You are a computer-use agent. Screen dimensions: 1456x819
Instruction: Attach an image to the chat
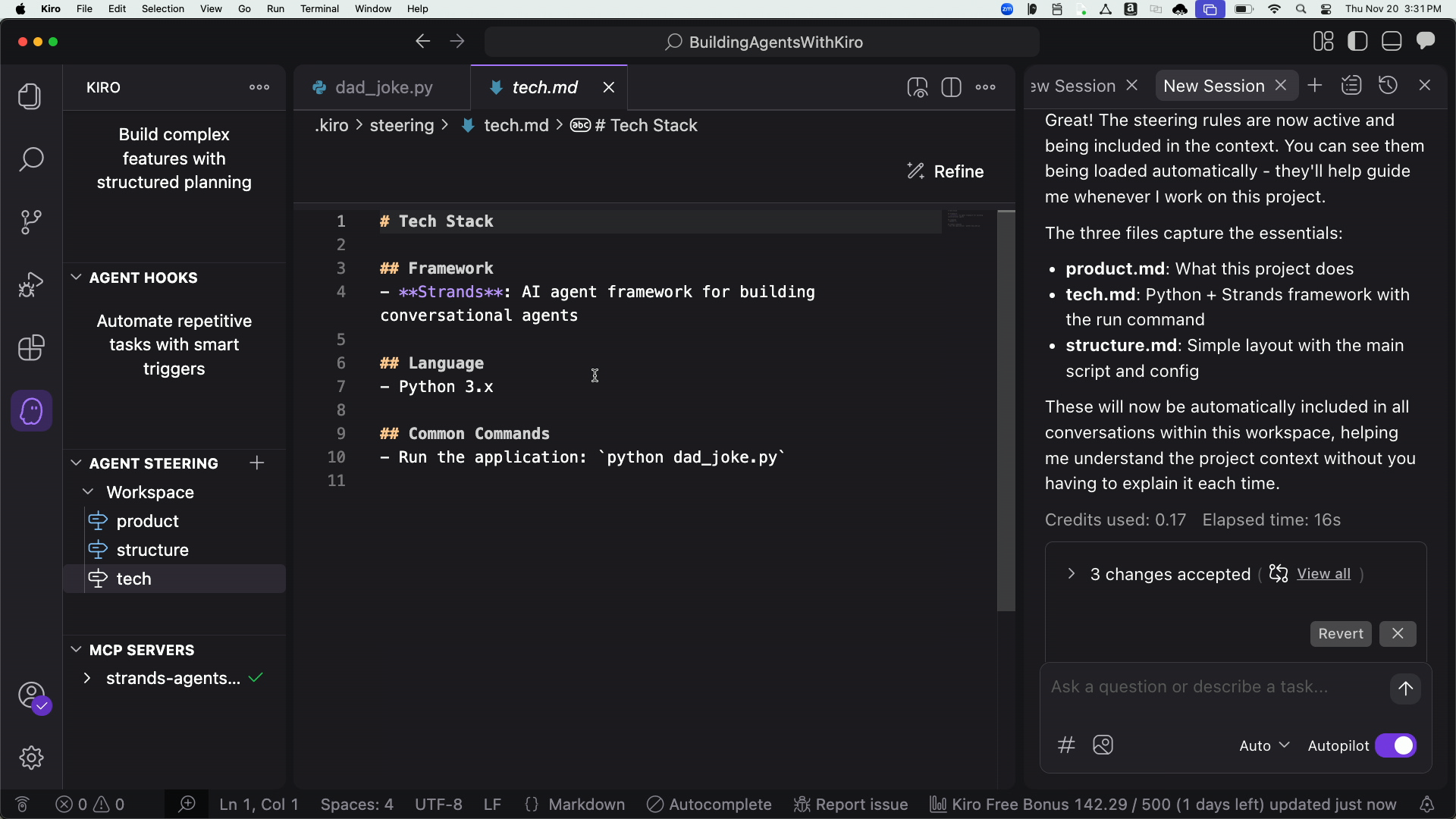tap(1103, 745)
